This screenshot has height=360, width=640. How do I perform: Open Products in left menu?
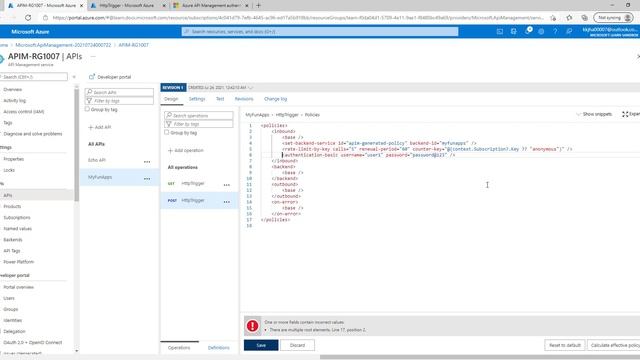point(12,207)
